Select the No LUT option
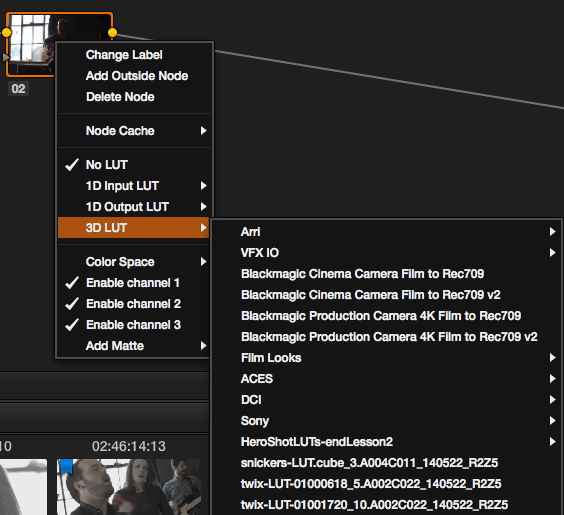The height and width of the screenshot is (515, 564). (134, 165)
